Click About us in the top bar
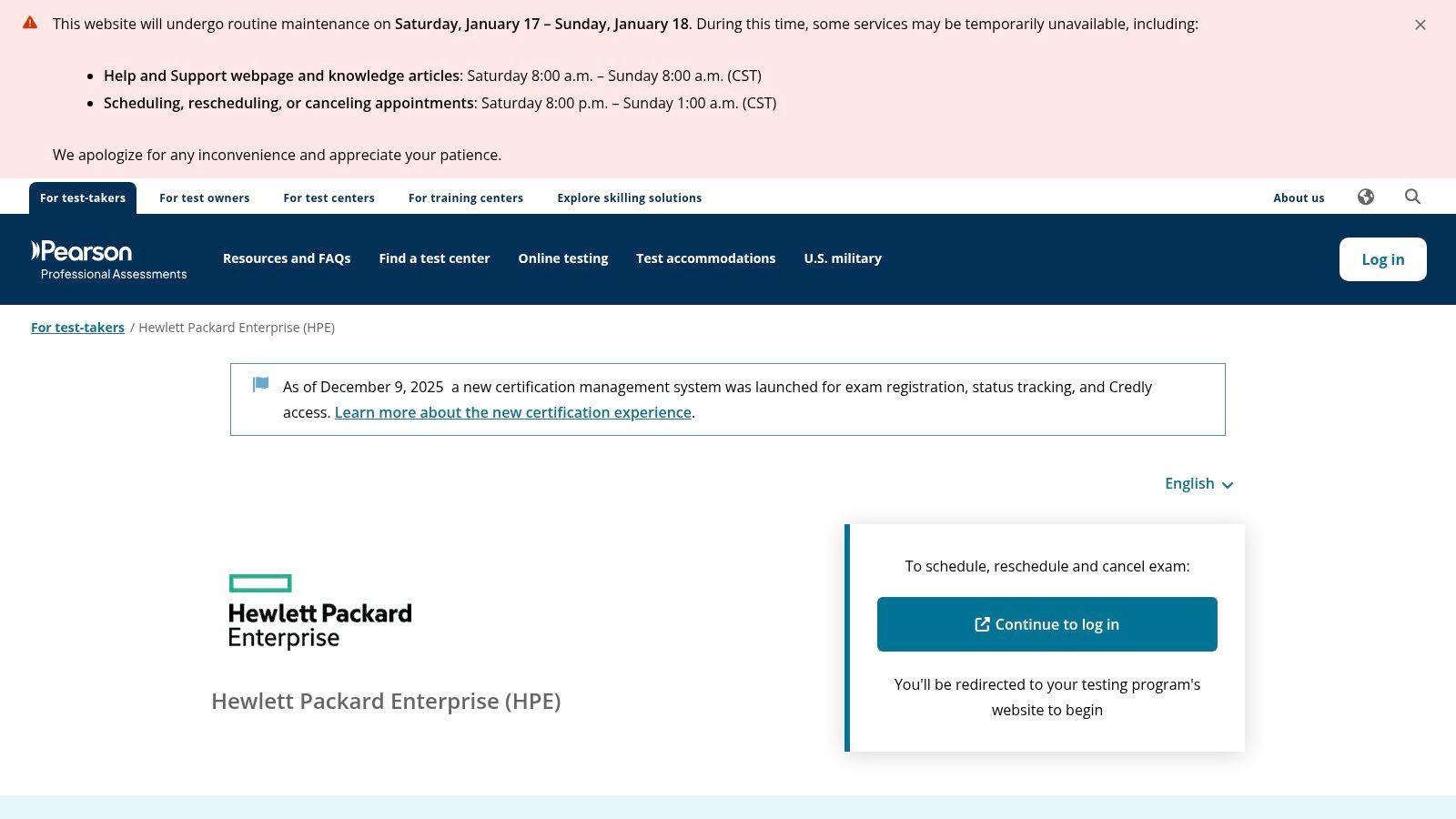The height and width of the screenshot is (819, 1456). pyautogui.click(x=1299, y=197)
